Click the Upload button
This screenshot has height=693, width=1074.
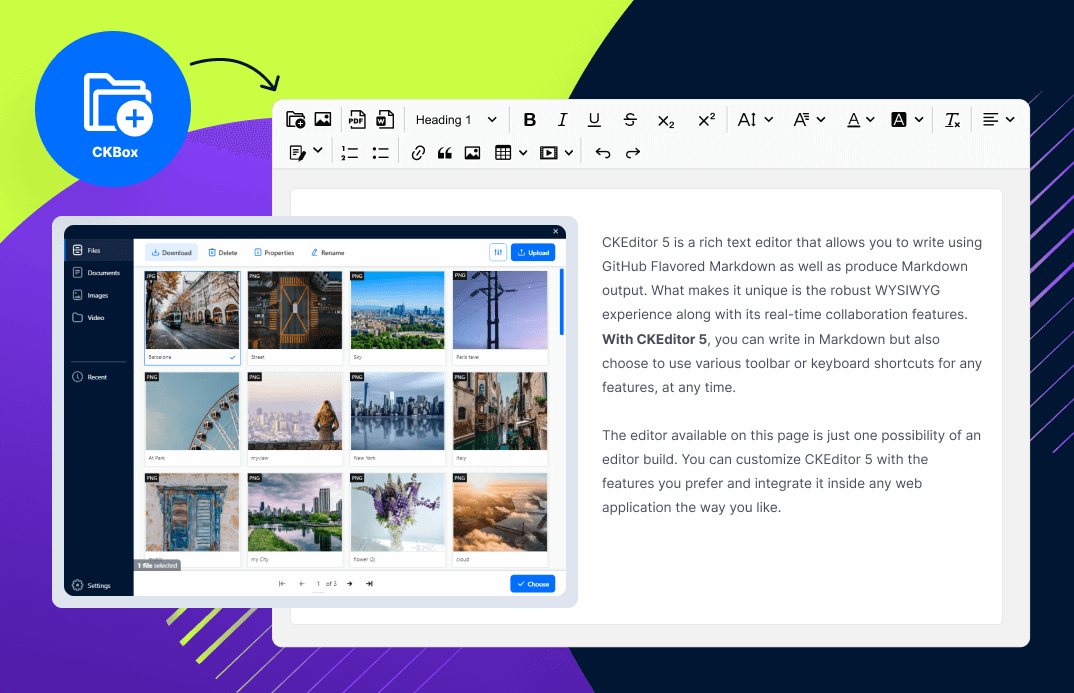point(533,253)
